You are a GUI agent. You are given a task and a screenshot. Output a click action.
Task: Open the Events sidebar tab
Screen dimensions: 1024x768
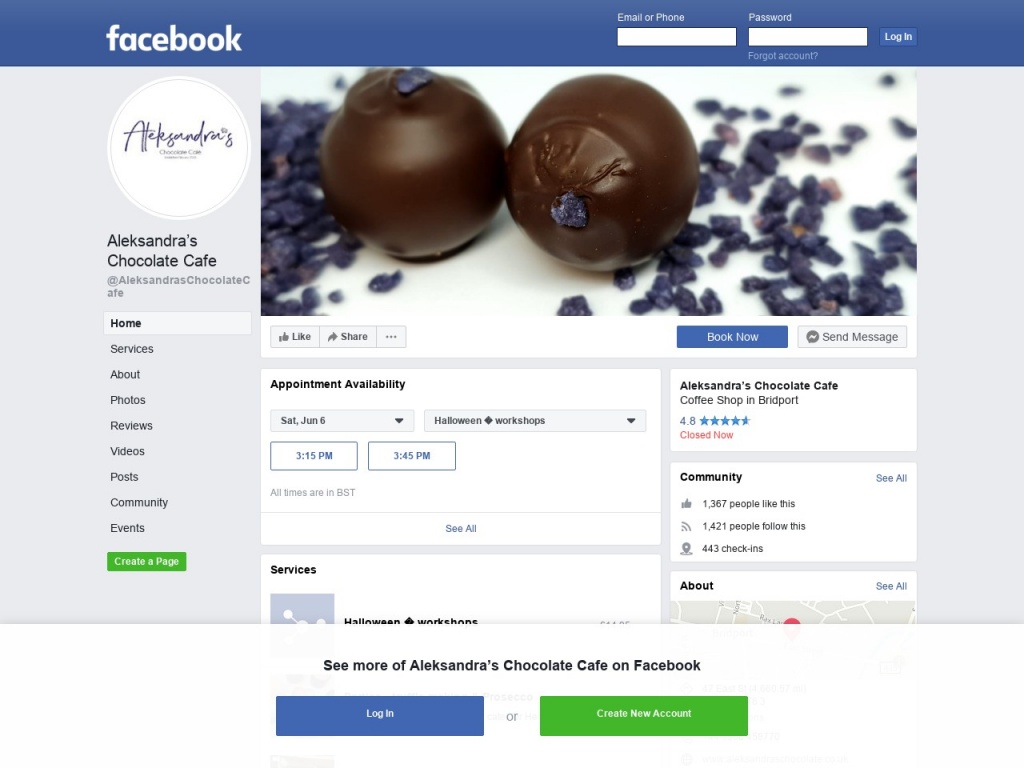tap(127, 528)
